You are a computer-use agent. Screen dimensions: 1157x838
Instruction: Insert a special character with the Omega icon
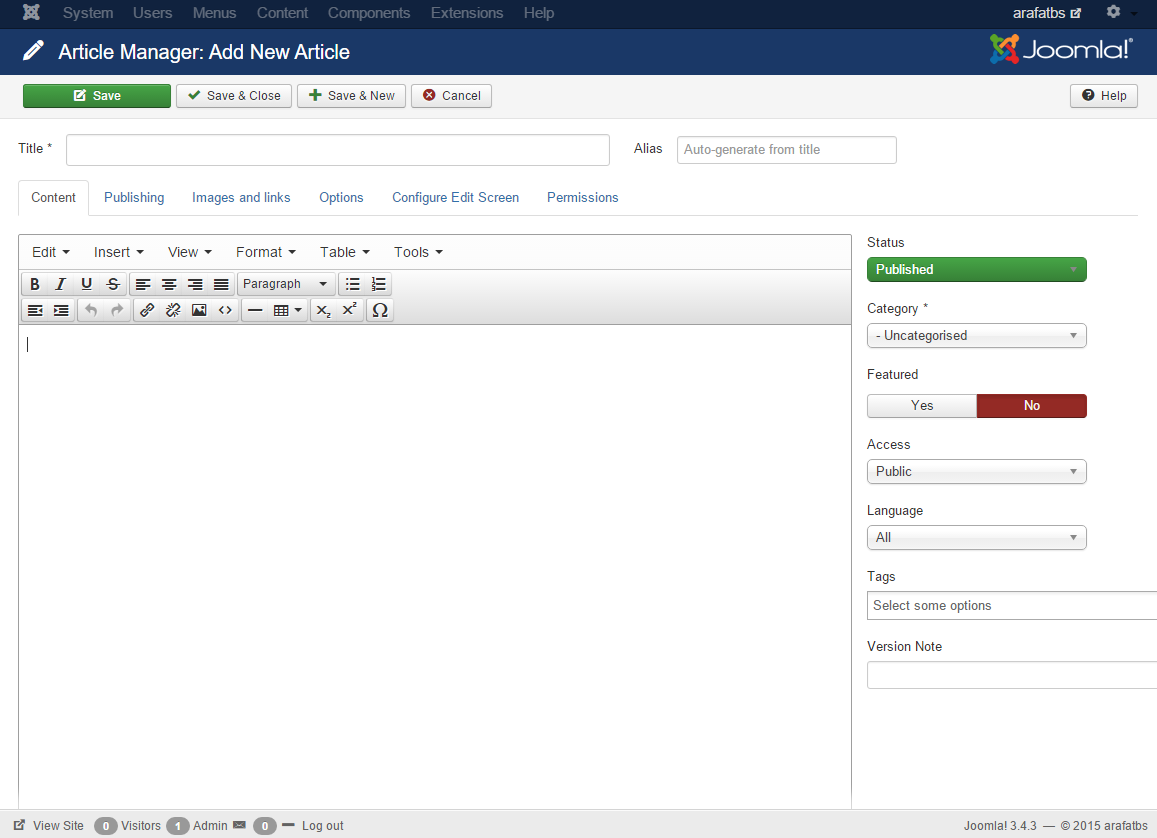point(379,310)
